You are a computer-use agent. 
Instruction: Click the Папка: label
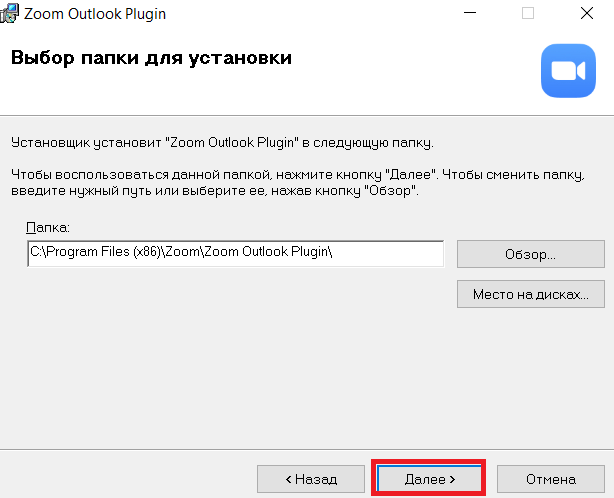[x=48, y=227]
